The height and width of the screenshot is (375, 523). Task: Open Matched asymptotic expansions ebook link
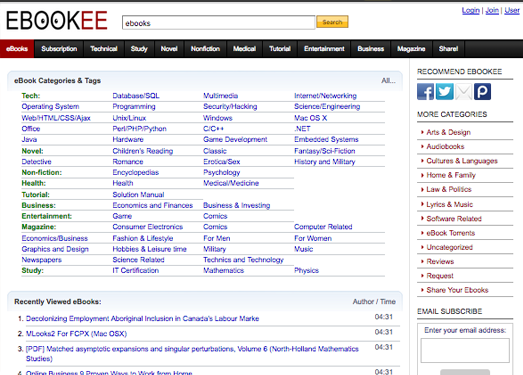coord(192,354)
